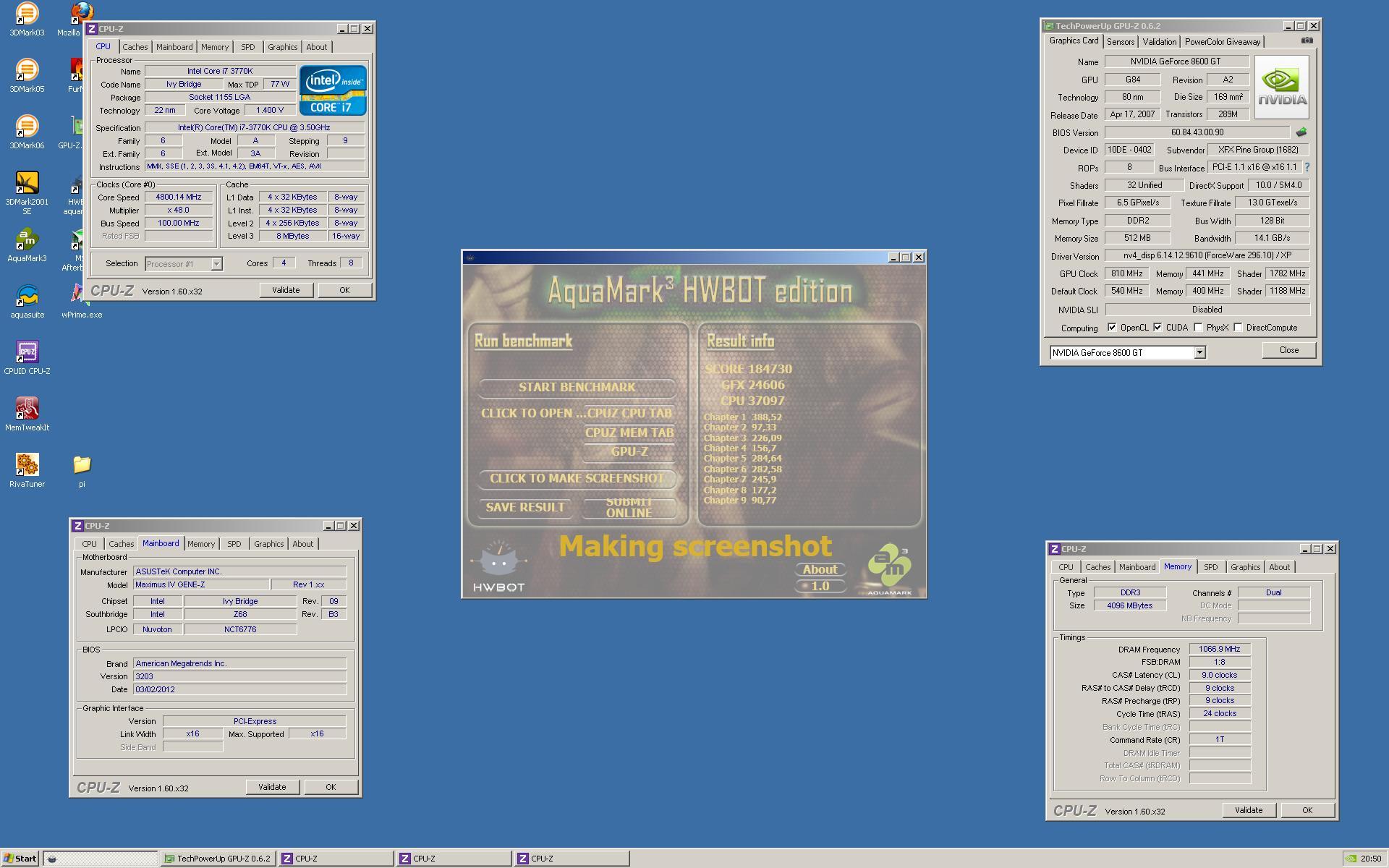Click Validate in the CPU-Z Memory window

(1249, 810)
